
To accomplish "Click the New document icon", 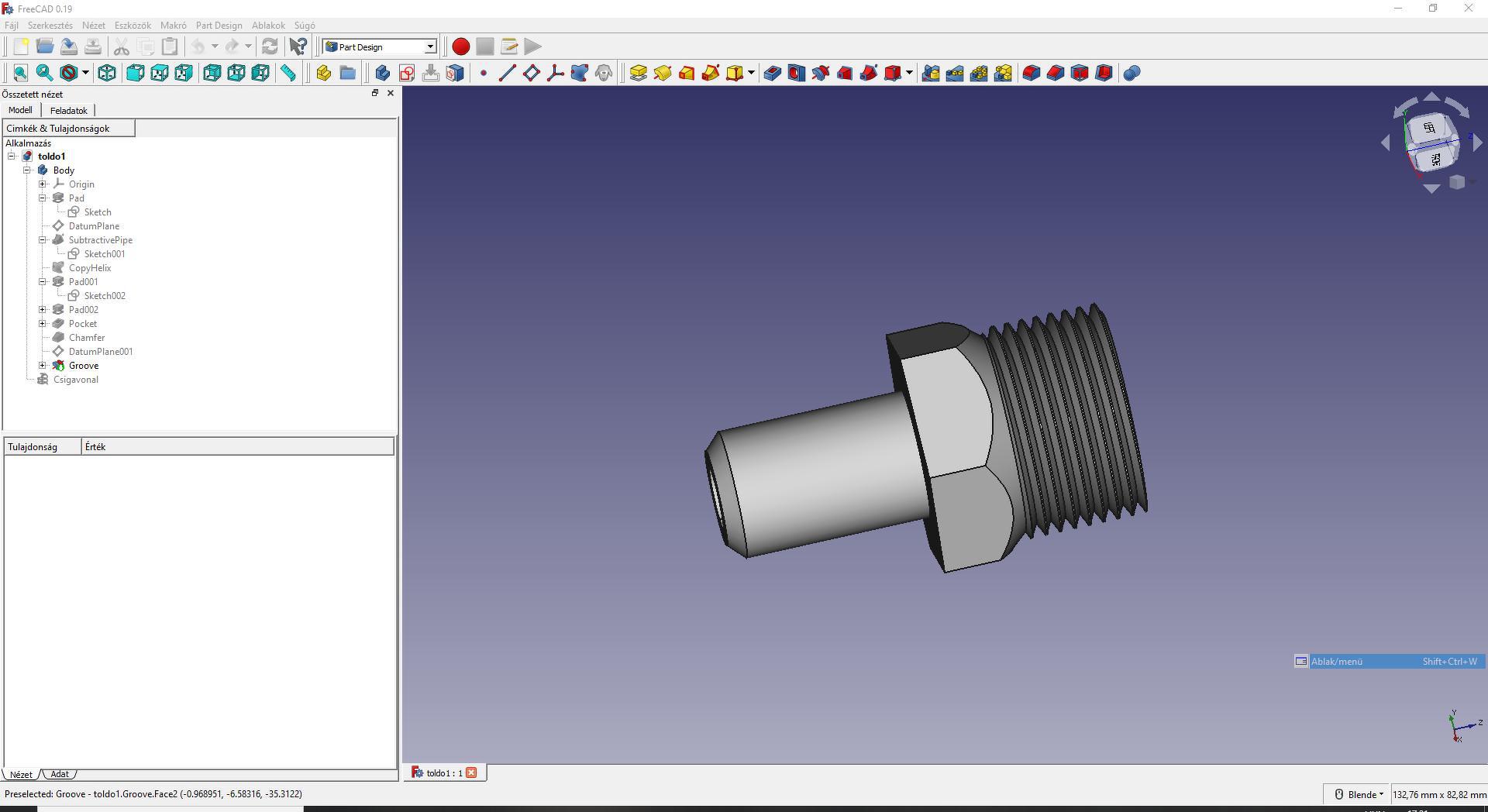I will tap(21, 46).
